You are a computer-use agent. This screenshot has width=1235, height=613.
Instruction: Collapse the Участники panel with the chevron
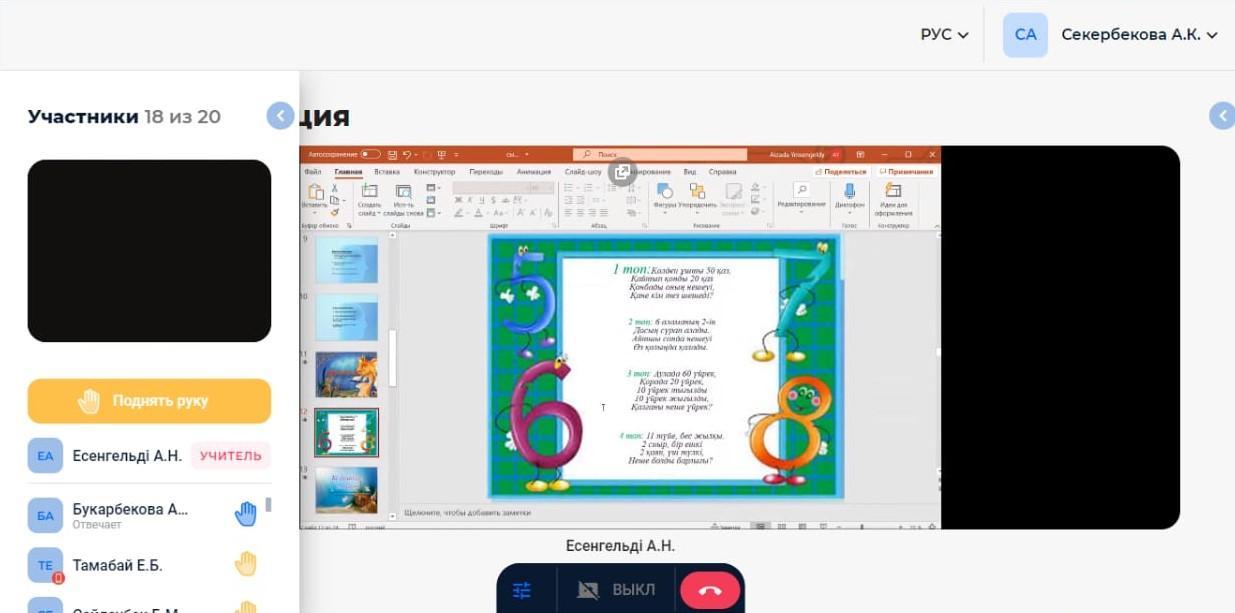[280, 115]
